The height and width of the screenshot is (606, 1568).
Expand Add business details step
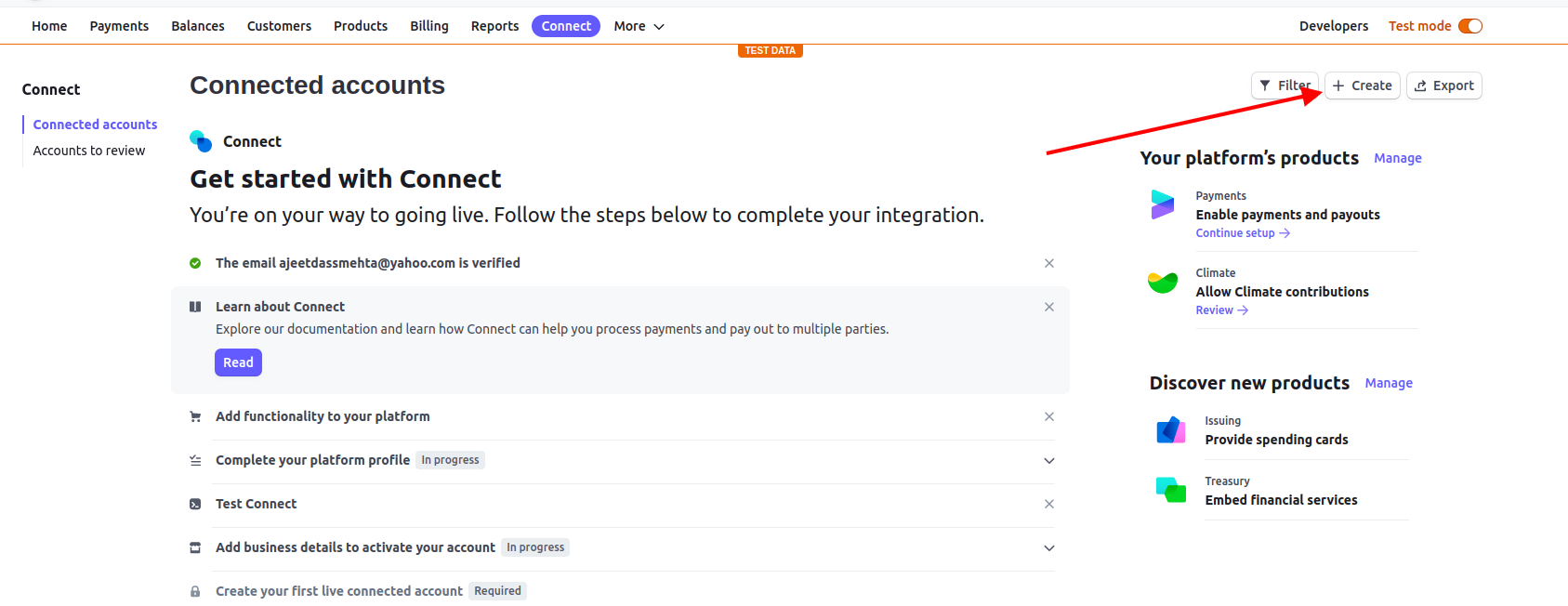click(x=1049, y=548)
